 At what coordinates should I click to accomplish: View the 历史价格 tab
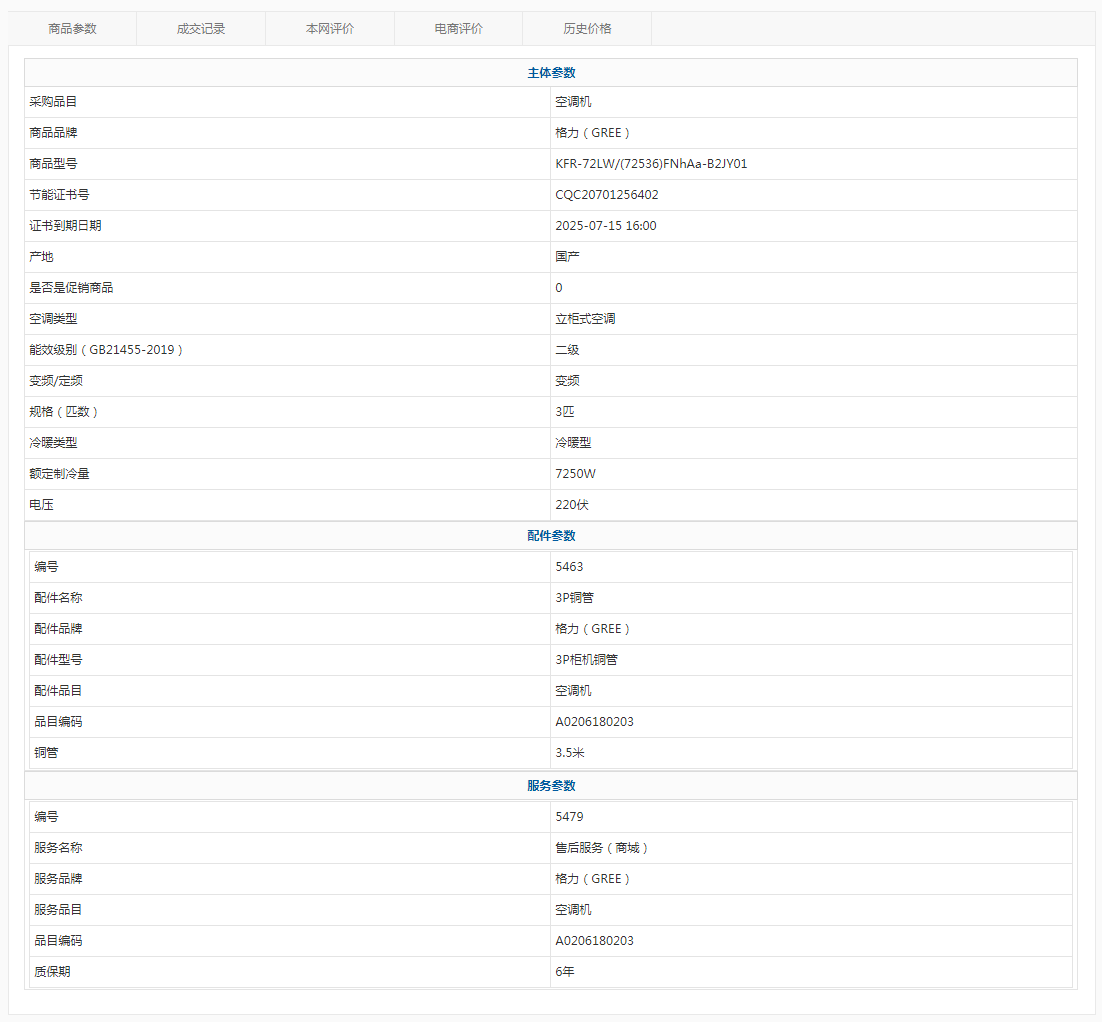click(x=587, y=29)
